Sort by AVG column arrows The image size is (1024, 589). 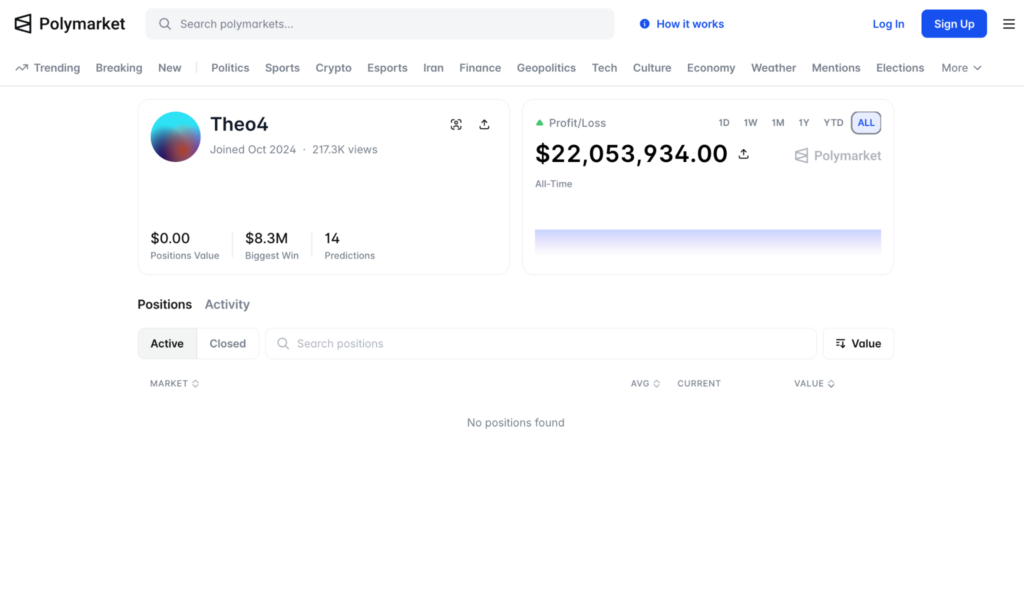coord(656,384)
